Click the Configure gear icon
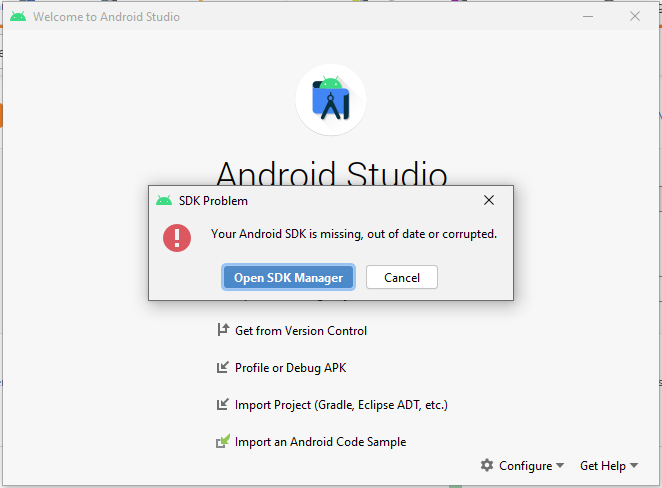Image resolution: width=662 pixels, height=488 pixels. pyautogui.click(x=487, y=466)
